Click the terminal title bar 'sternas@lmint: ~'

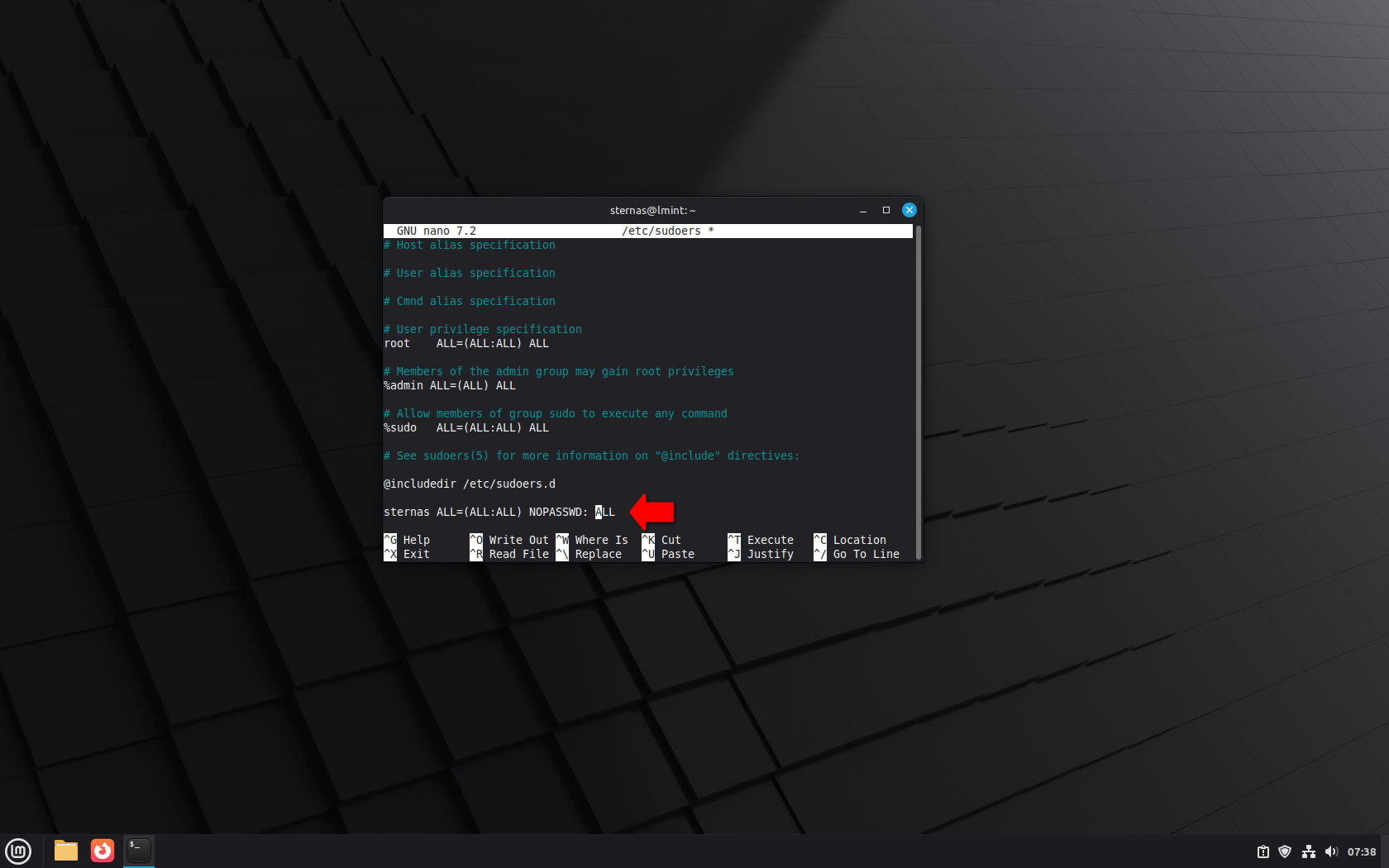[x=652, y=211]
